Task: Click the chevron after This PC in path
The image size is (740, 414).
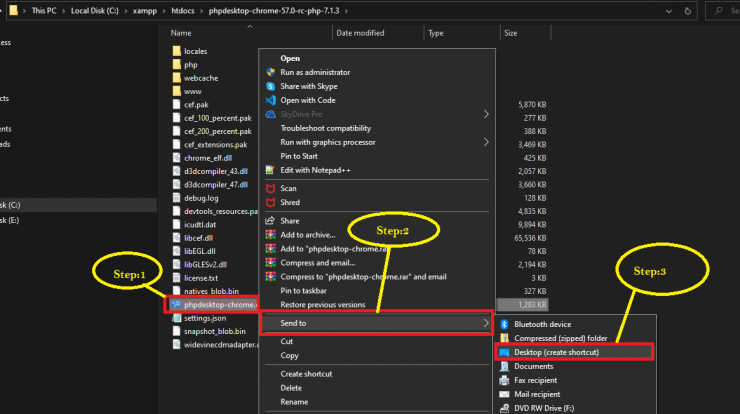Action: (x=64, y=11)
